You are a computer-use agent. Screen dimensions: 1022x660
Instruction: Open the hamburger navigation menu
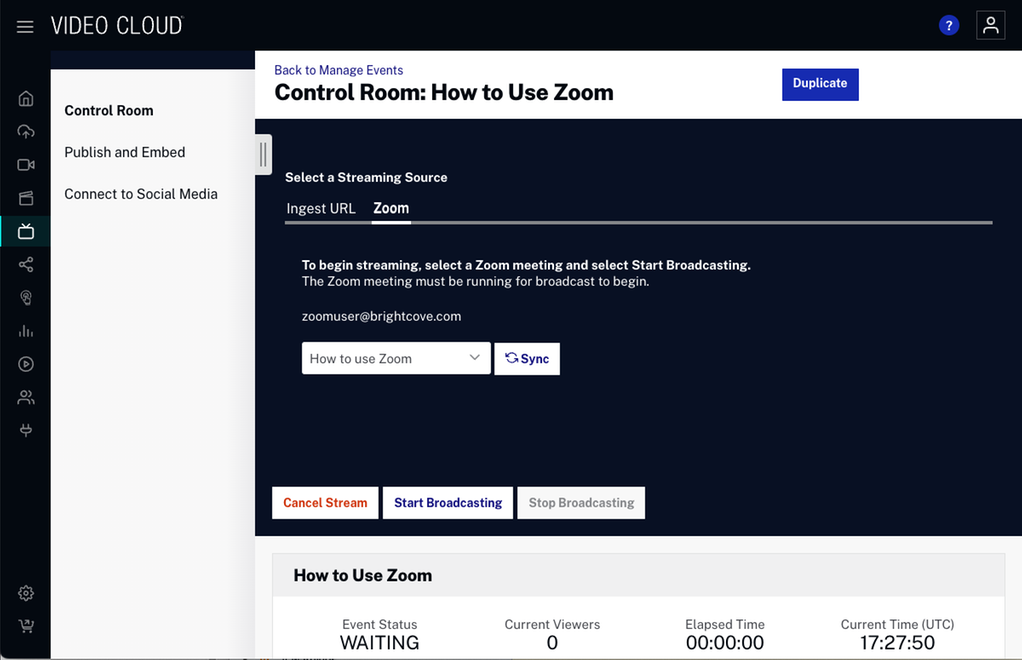coord(25,26)
